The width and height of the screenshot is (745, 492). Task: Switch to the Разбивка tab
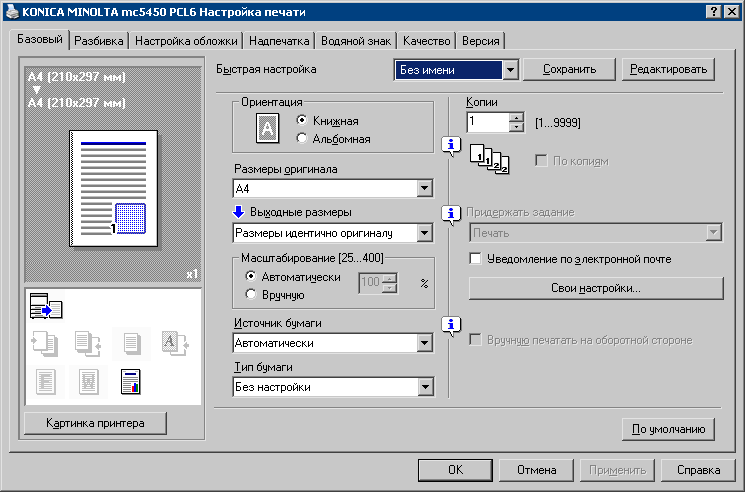click(99, 41)
